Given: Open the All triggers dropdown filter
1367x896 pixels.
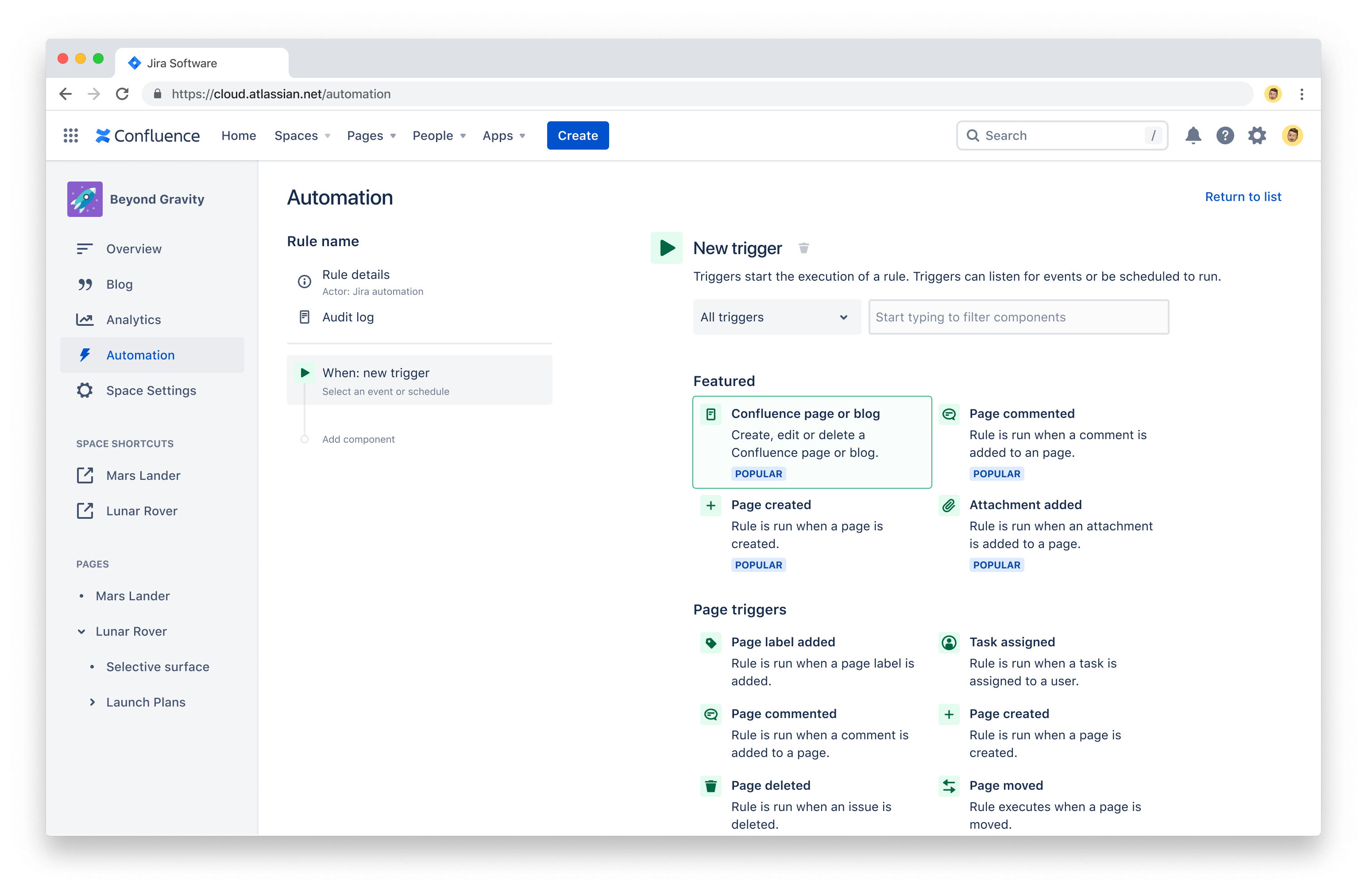Looking at the screenshot, I should click(x=775, y=317).
